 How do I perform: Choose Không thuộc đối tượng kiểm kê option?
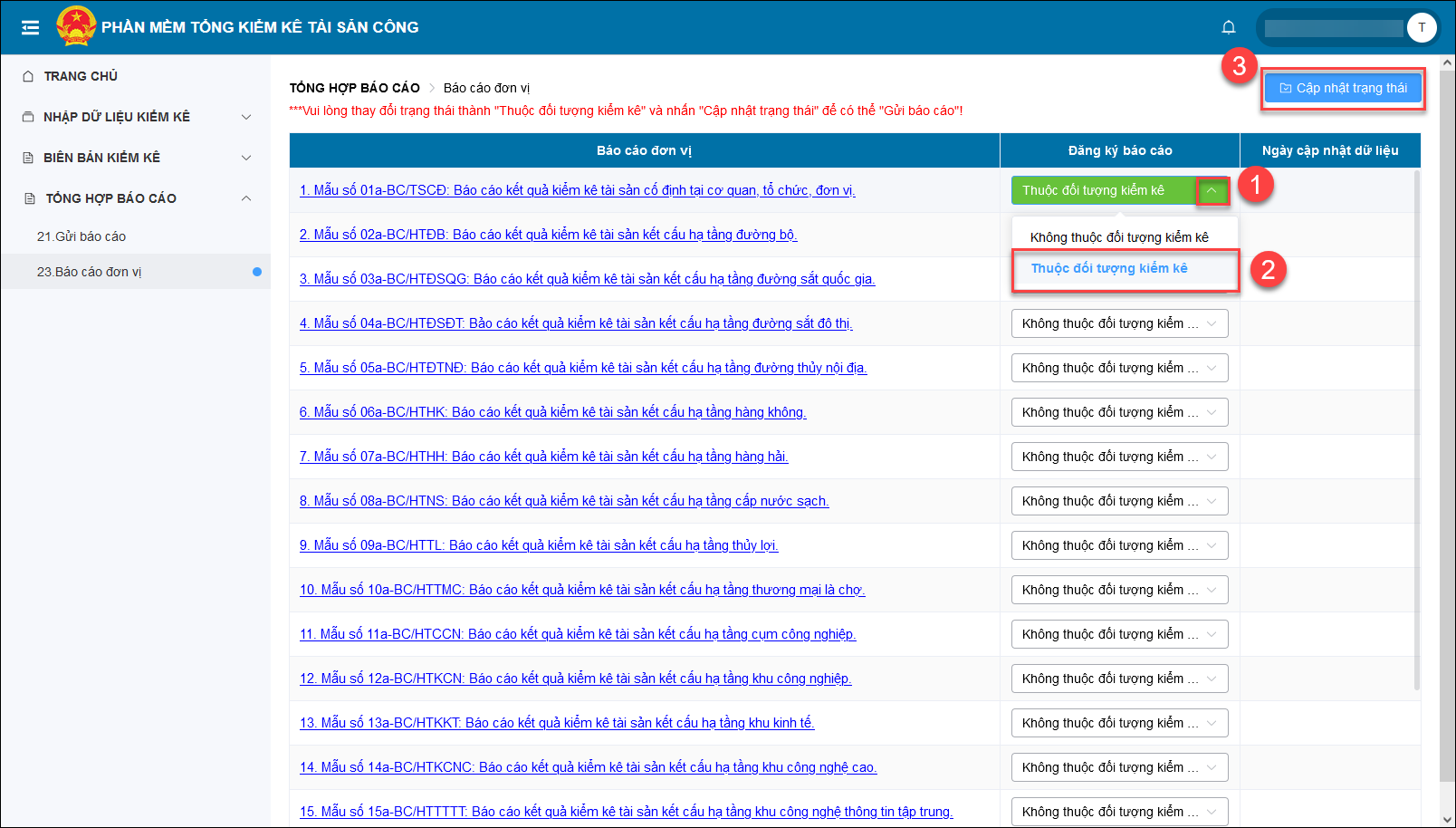click(1119, 237)
